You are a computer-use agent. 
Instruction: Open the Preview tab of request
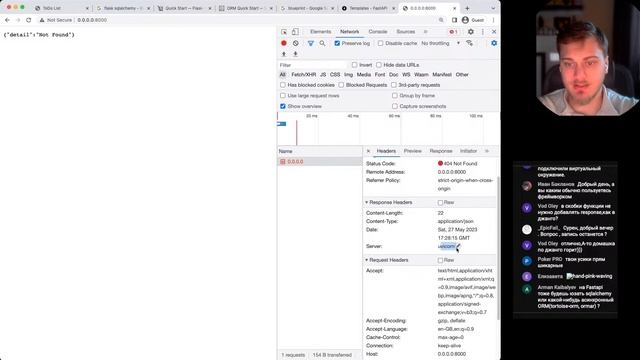(x=413, y=151)
